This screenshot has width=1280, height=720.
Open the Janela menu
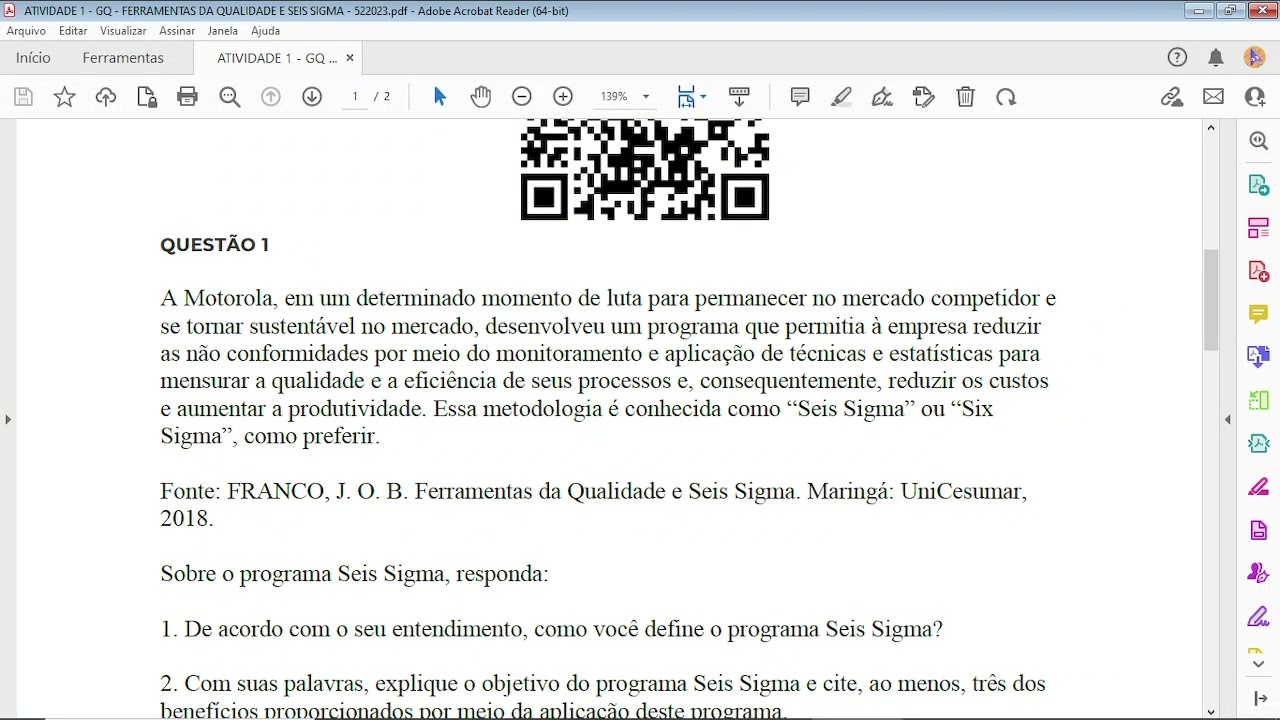click(x=223, y=31)
